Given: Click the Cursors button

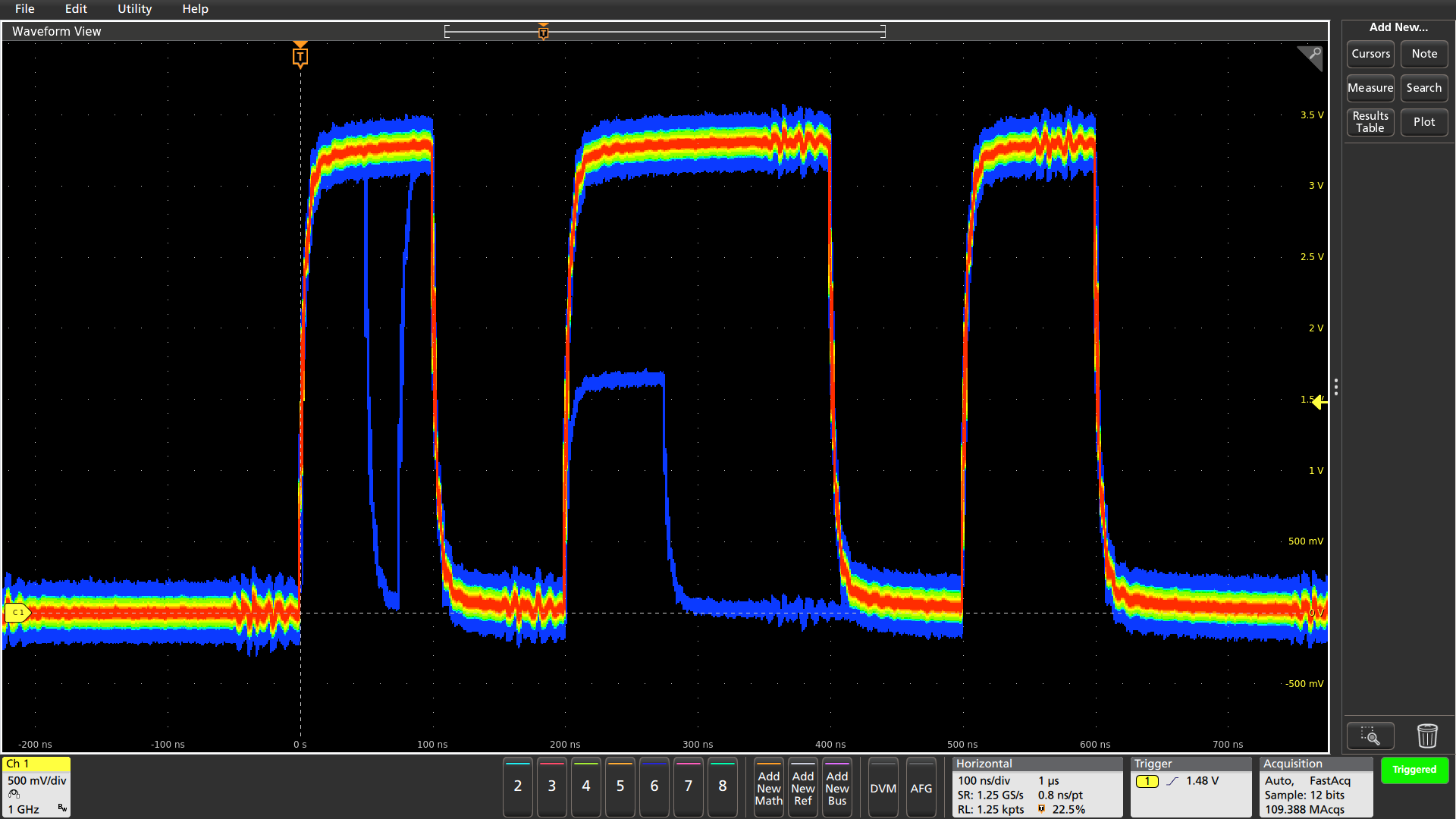Looking at the screenshot, I should 1370,54.
